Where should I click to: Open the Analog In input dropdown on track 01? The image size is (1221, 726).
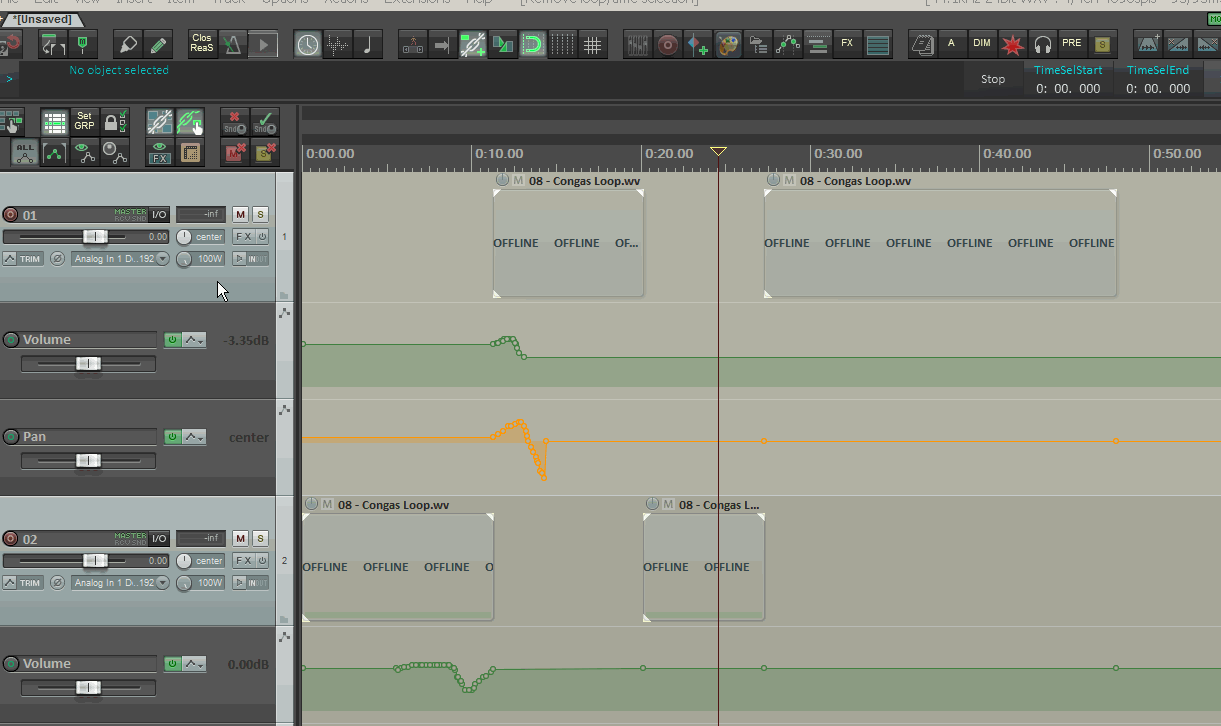coord(120,259)
